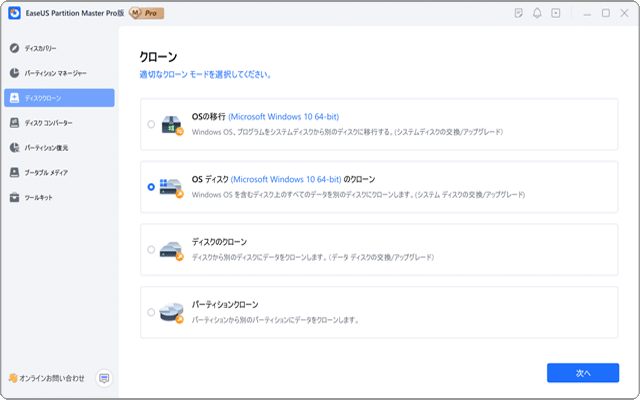The height and width of the screenshot is (400, 640).
Task: Minimize the EaseUS window
Action: (587, 14)
